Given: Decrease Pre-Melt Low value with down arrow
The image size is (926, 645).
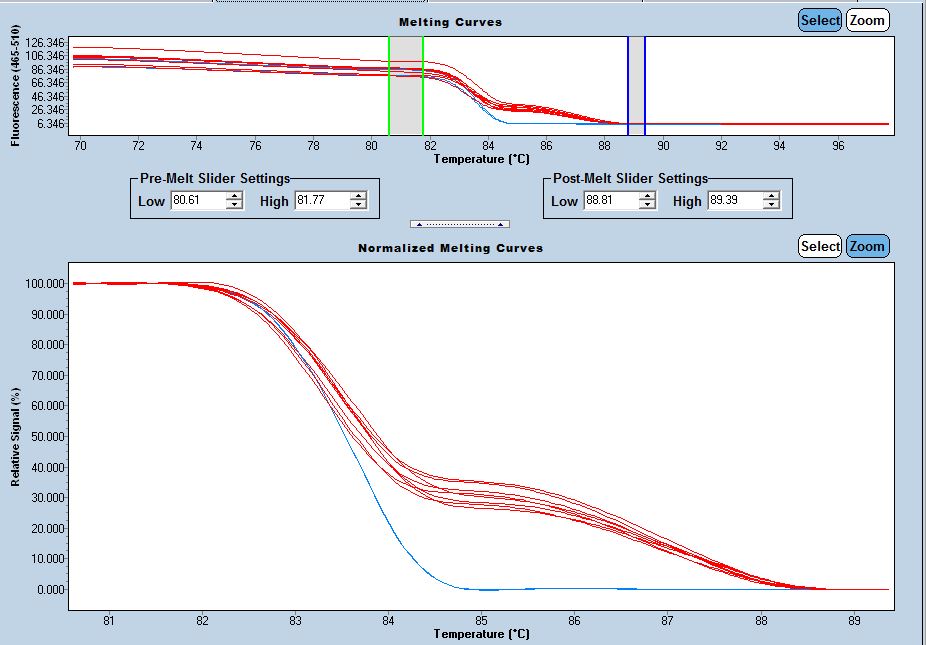Looking at the screenshot, I should [x=234, y=205].
